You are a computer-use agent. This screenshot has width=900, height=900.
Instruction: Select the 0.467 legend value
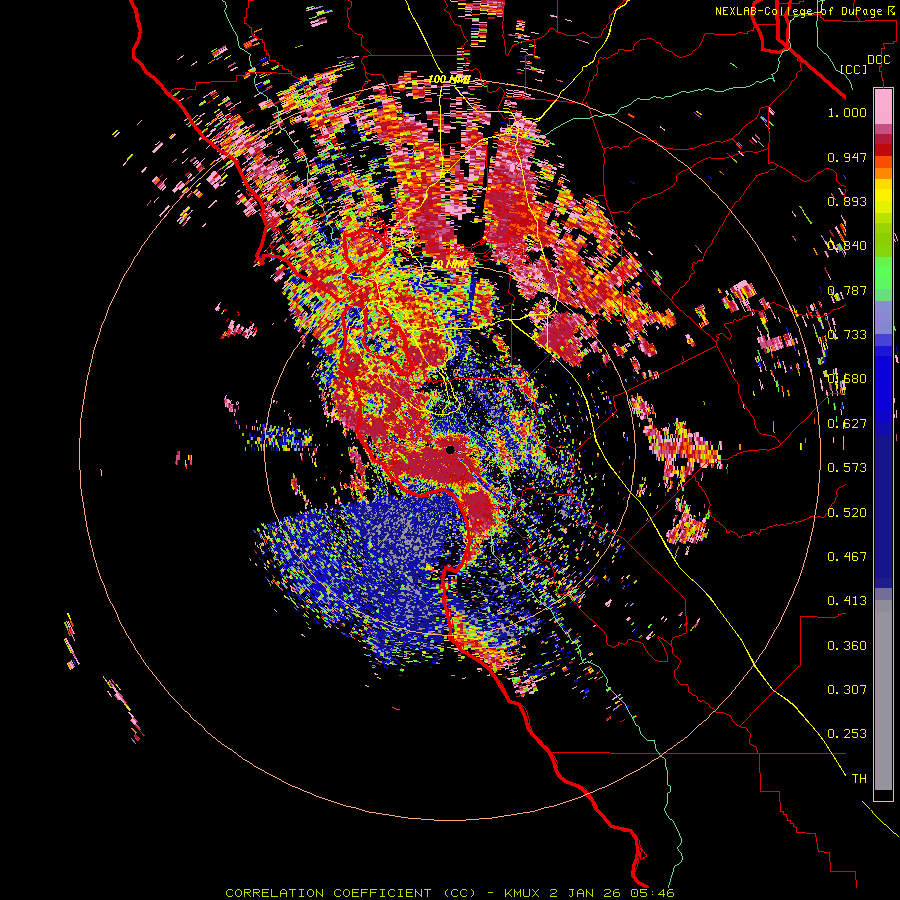click(847, 557)
